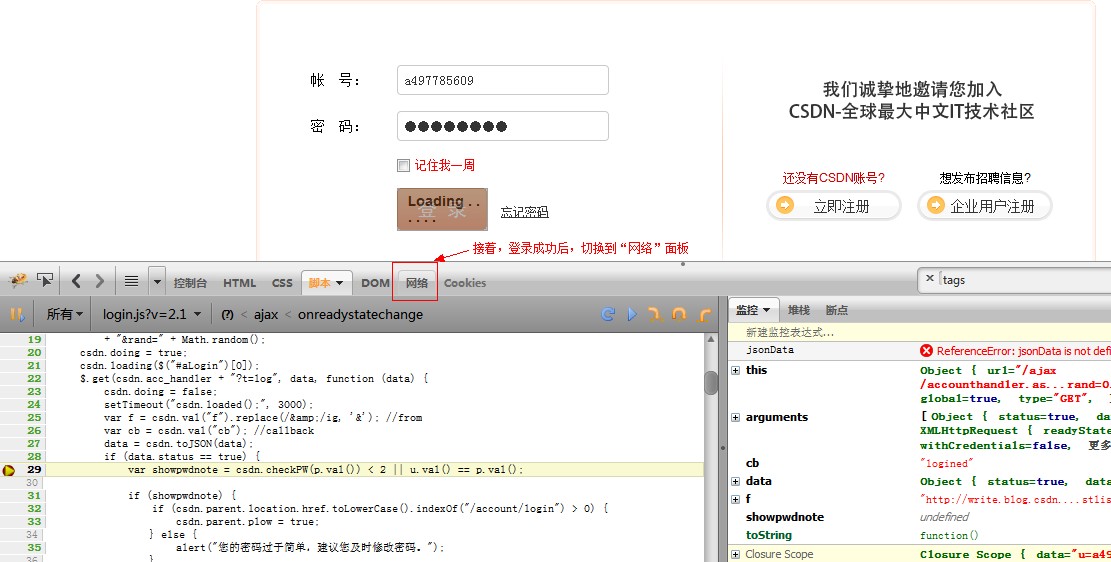This screenshot has width=1111, height=562.
Task: Select the onreadystatechange stack frame
Action: coord(360,314)
